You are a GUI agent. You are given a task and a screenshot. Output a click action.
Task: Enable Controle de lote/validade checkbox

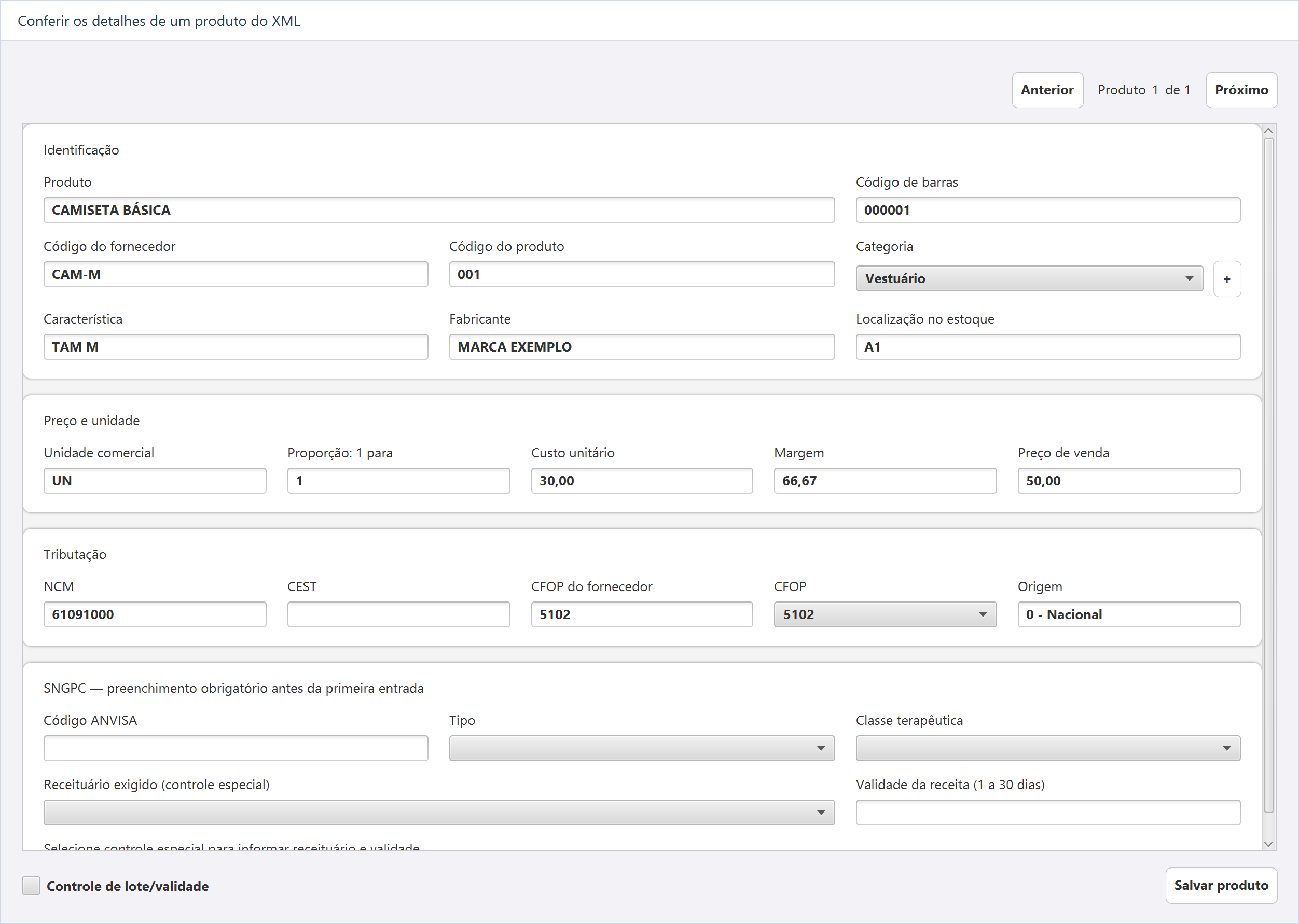(x=31, y=885)
